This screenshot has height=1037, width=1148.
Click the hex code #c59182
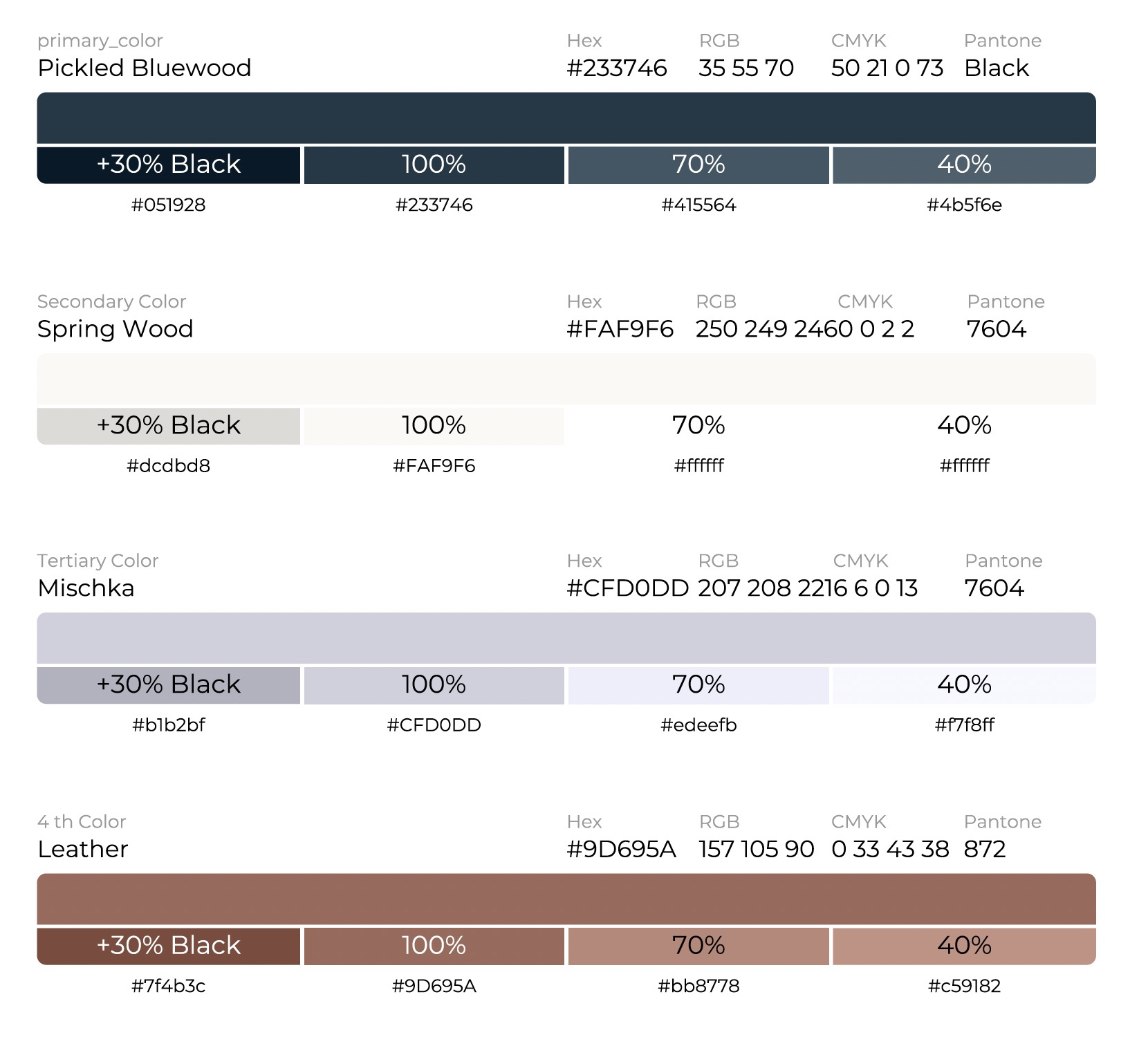pyautogui.click(x=964, y=986)
